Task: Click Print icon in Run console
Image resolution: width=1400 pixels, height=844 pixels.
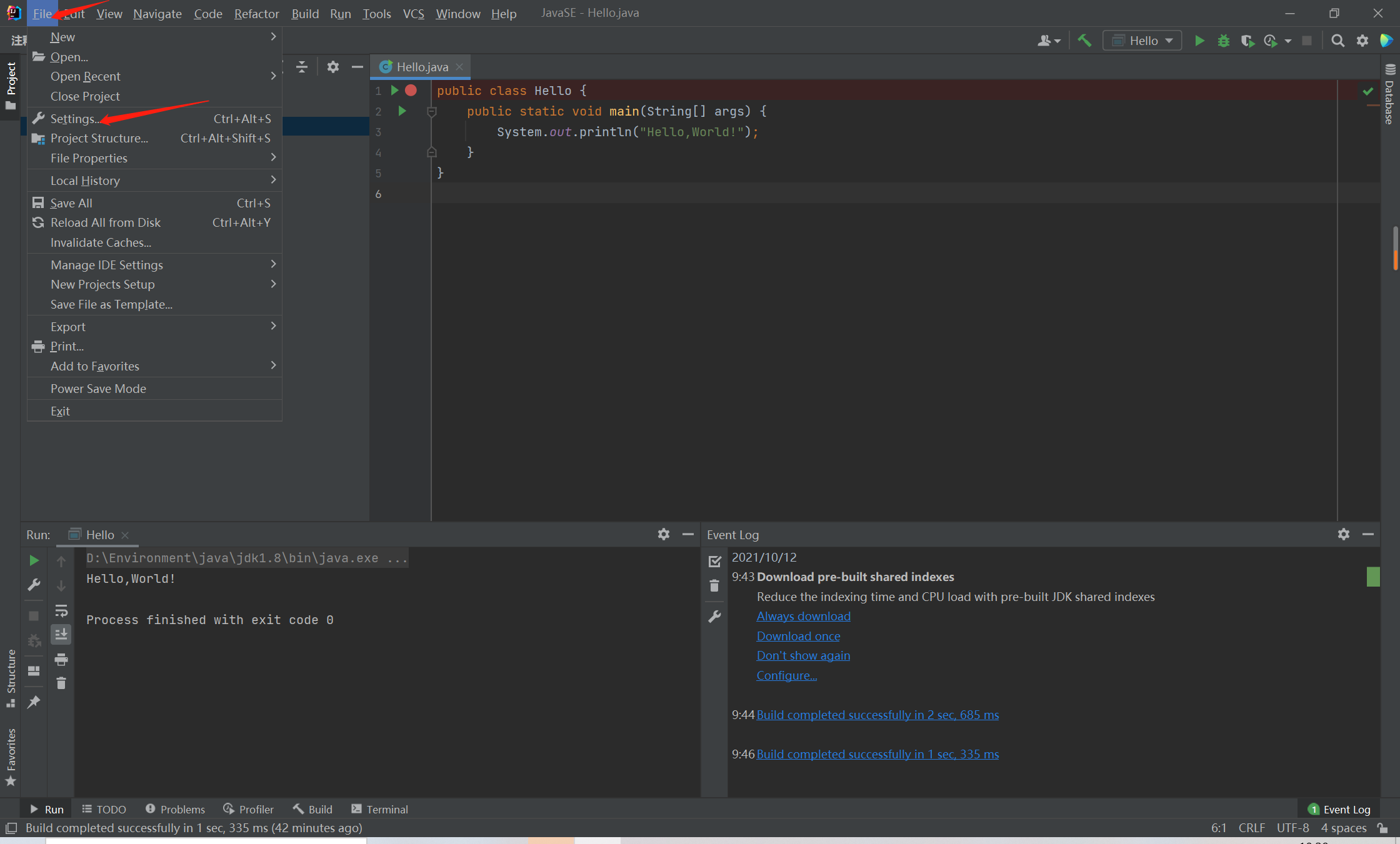Action: pos(61,659)
